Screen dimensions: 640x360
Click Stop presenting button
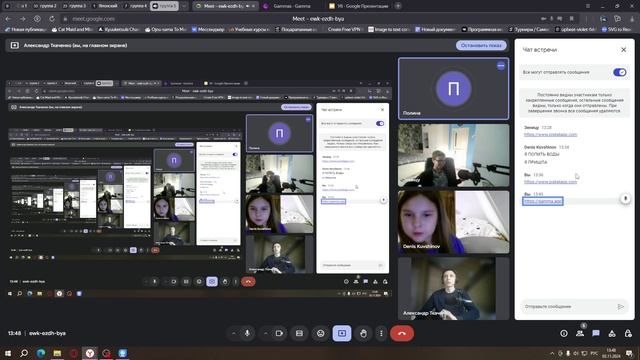point(481,45)
